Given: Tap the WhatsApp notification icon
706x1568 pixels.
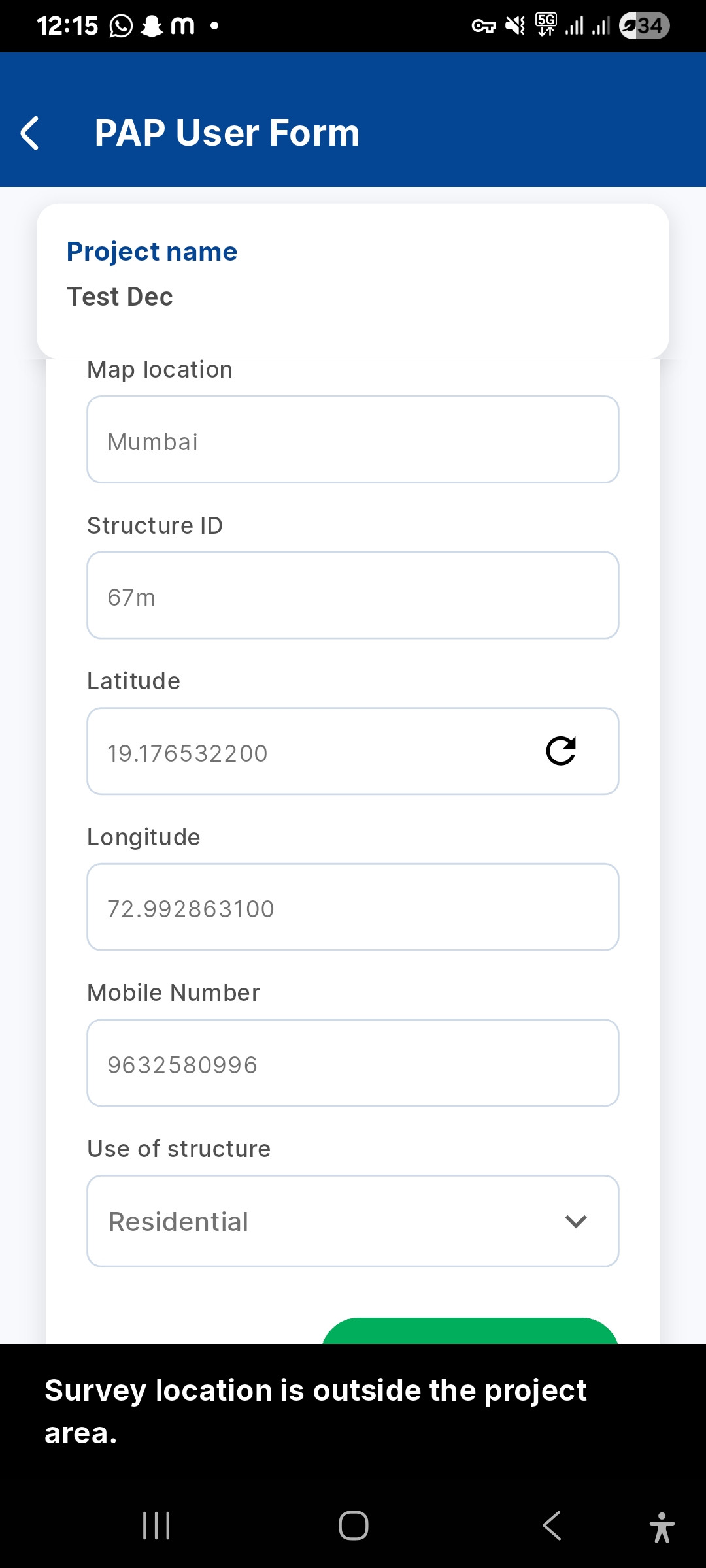Looking at the screenshot, I should 121,26.
